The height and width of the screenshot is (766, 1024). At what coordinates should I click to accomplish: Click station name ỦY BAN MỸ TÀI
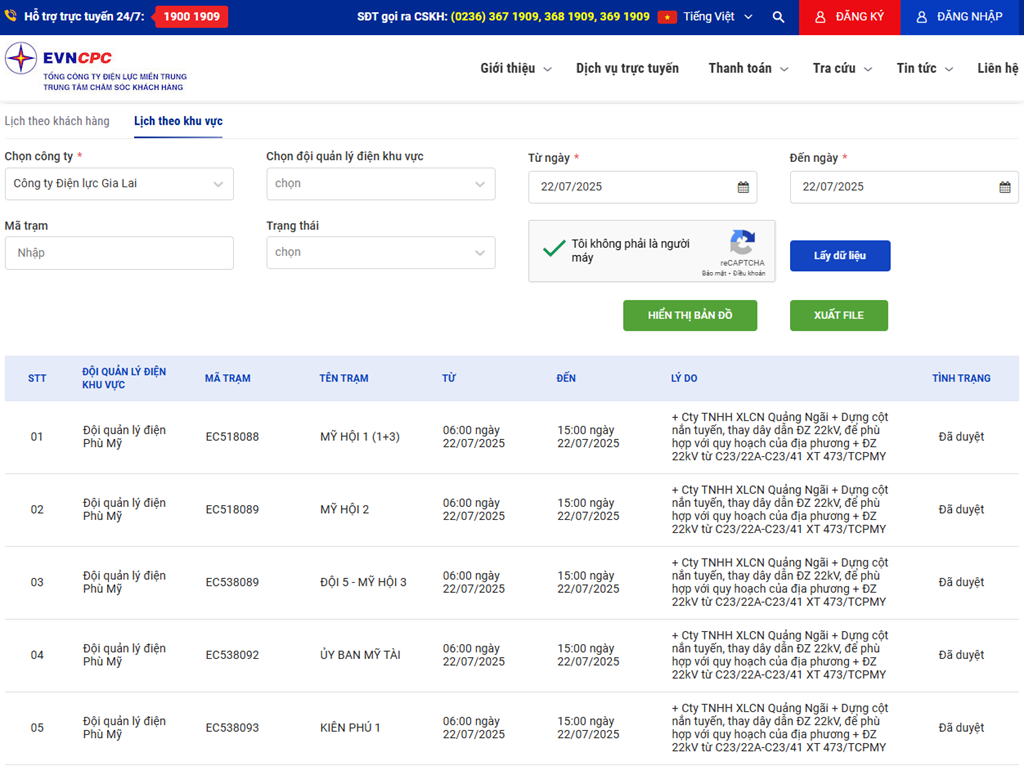click(x=360, y=655)
